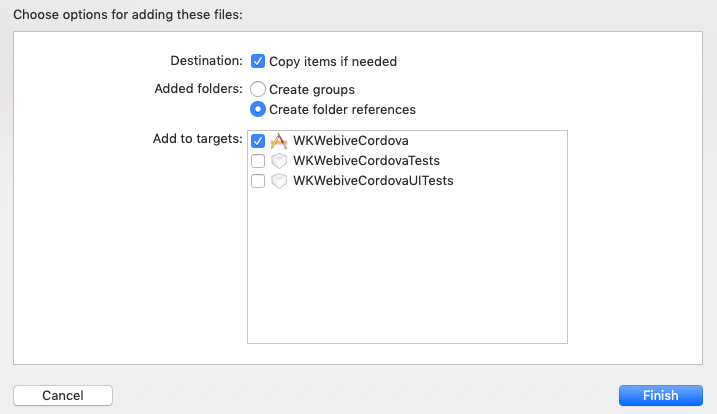Click the "Create groups" label text

312,89
